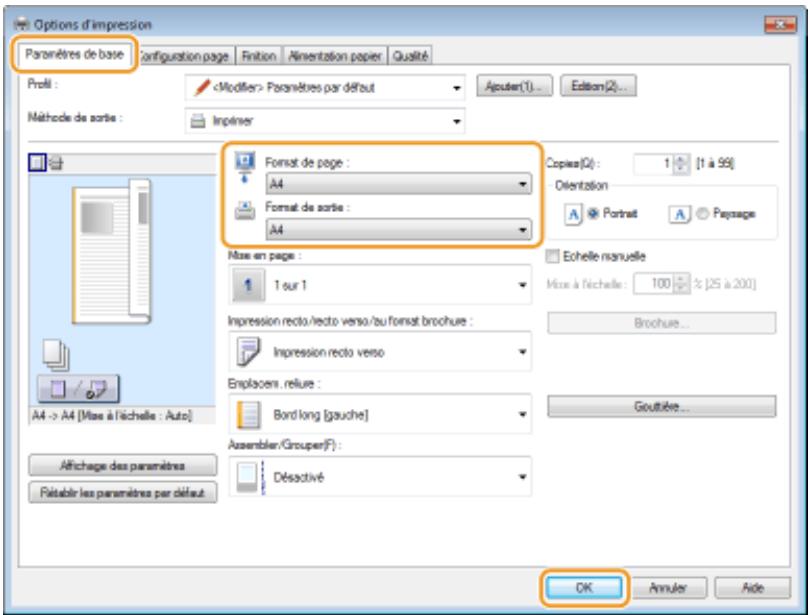Image resolution: width=810 pixels, height=615 pixels.
Task: Click the Annuler button
Action: coord(668,588)
